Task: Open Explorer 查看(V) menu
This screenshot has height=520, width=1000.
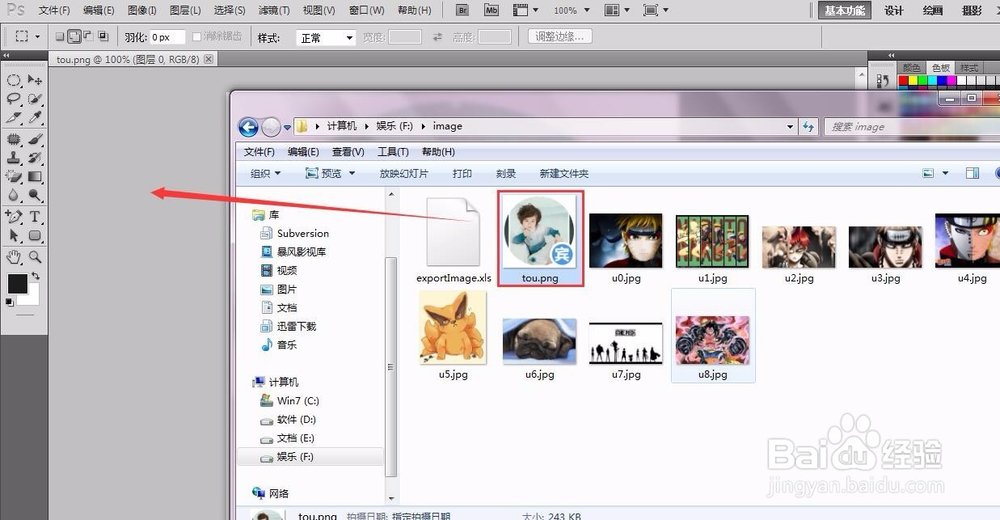Action: coord(348,152)
